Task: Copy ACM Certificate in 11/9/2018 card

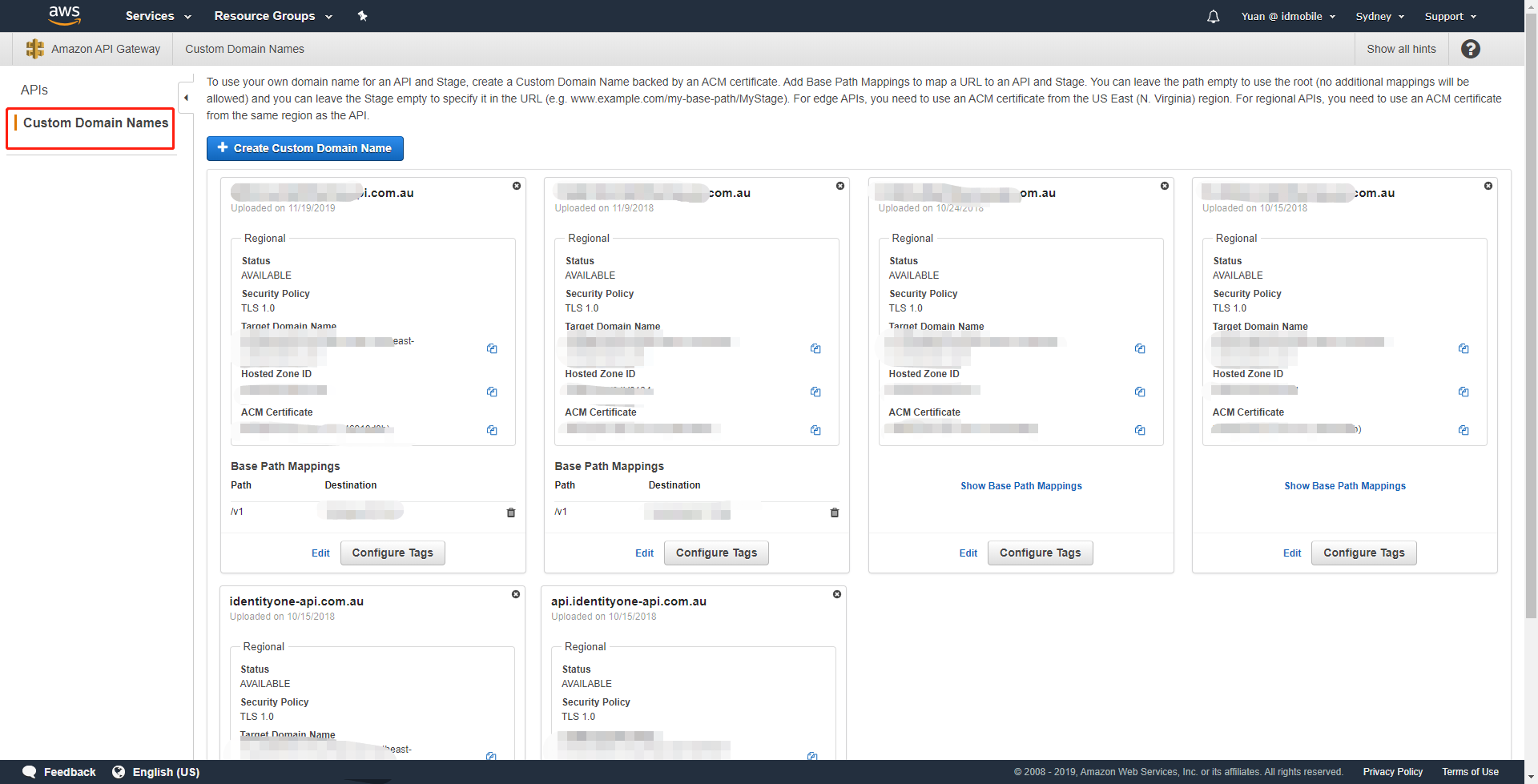Action: (x=815, y=430)
